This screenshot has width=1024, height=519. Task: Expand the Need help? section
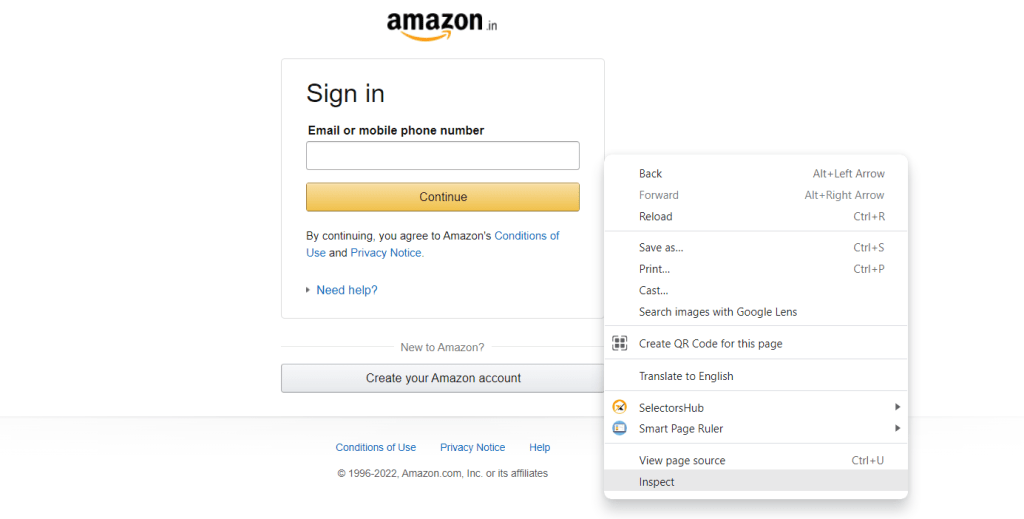(346, 290)
